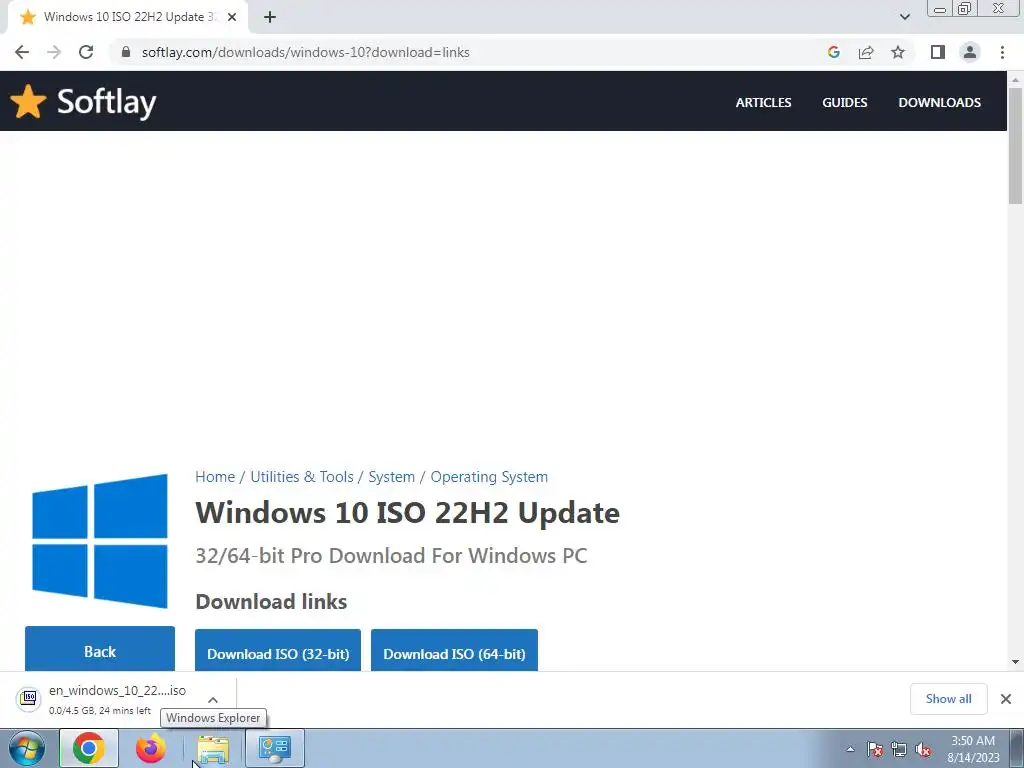Bookmark this page with the star icon

tap(898, 52)
